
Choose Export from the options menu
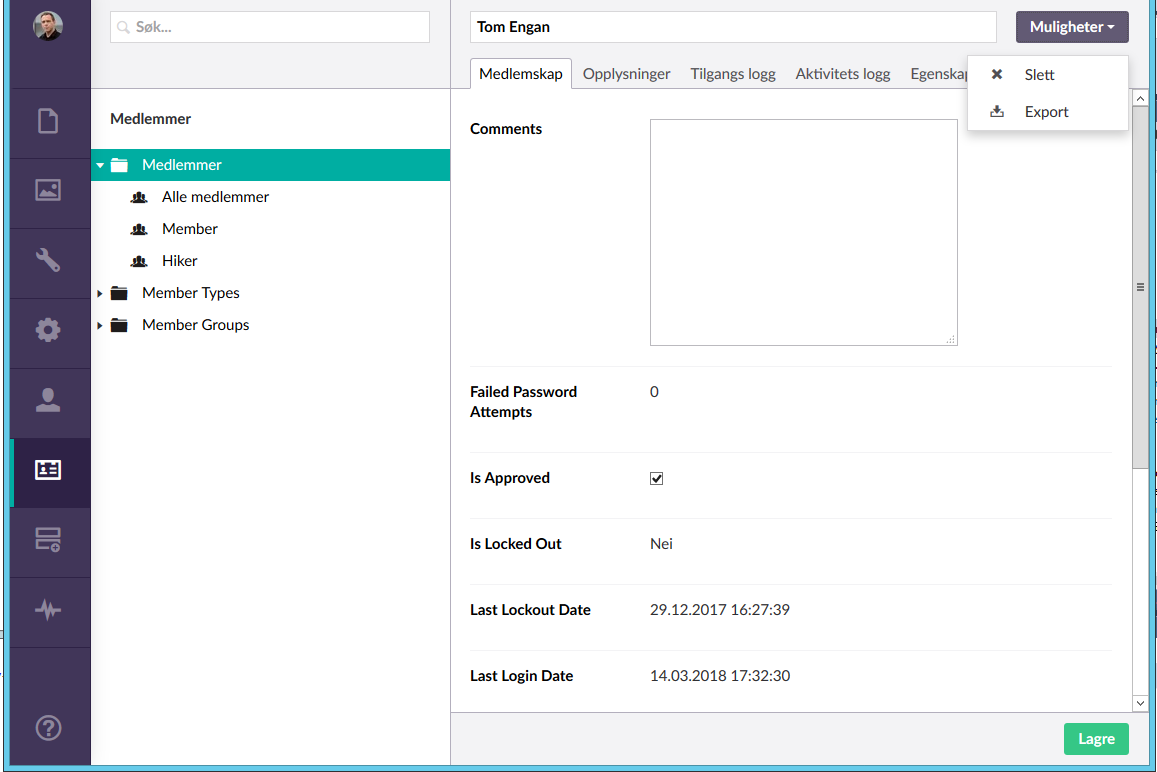point(1046,112)
